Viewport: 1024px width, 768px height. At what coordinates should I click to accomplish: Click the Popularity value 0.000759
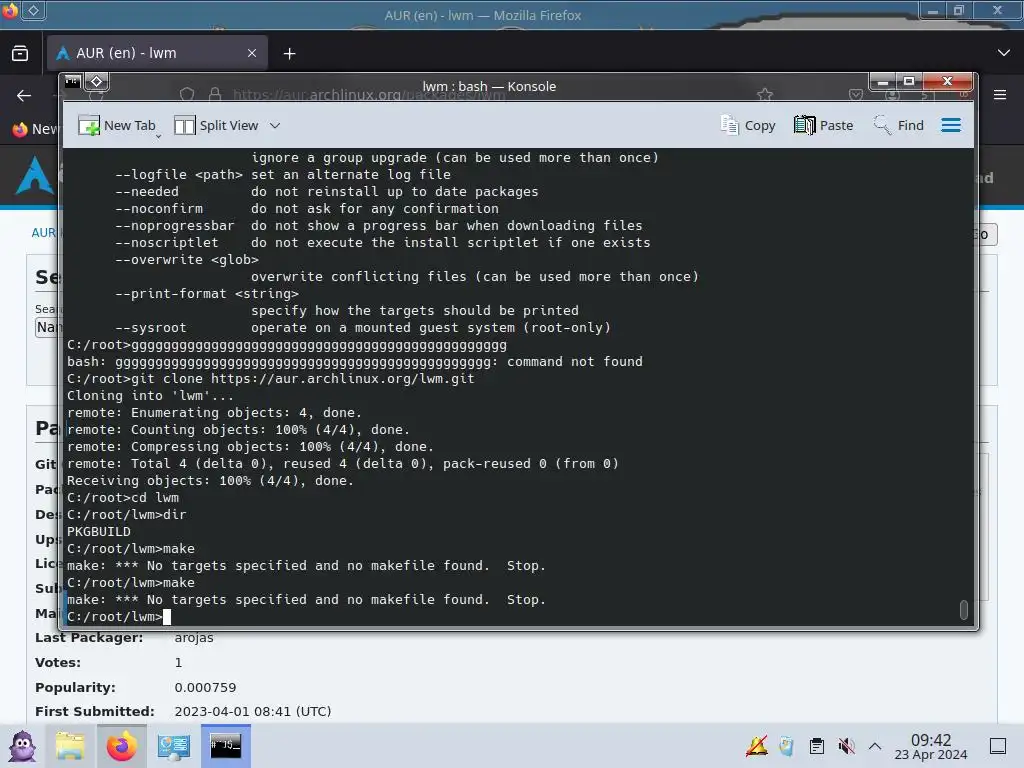205,687
